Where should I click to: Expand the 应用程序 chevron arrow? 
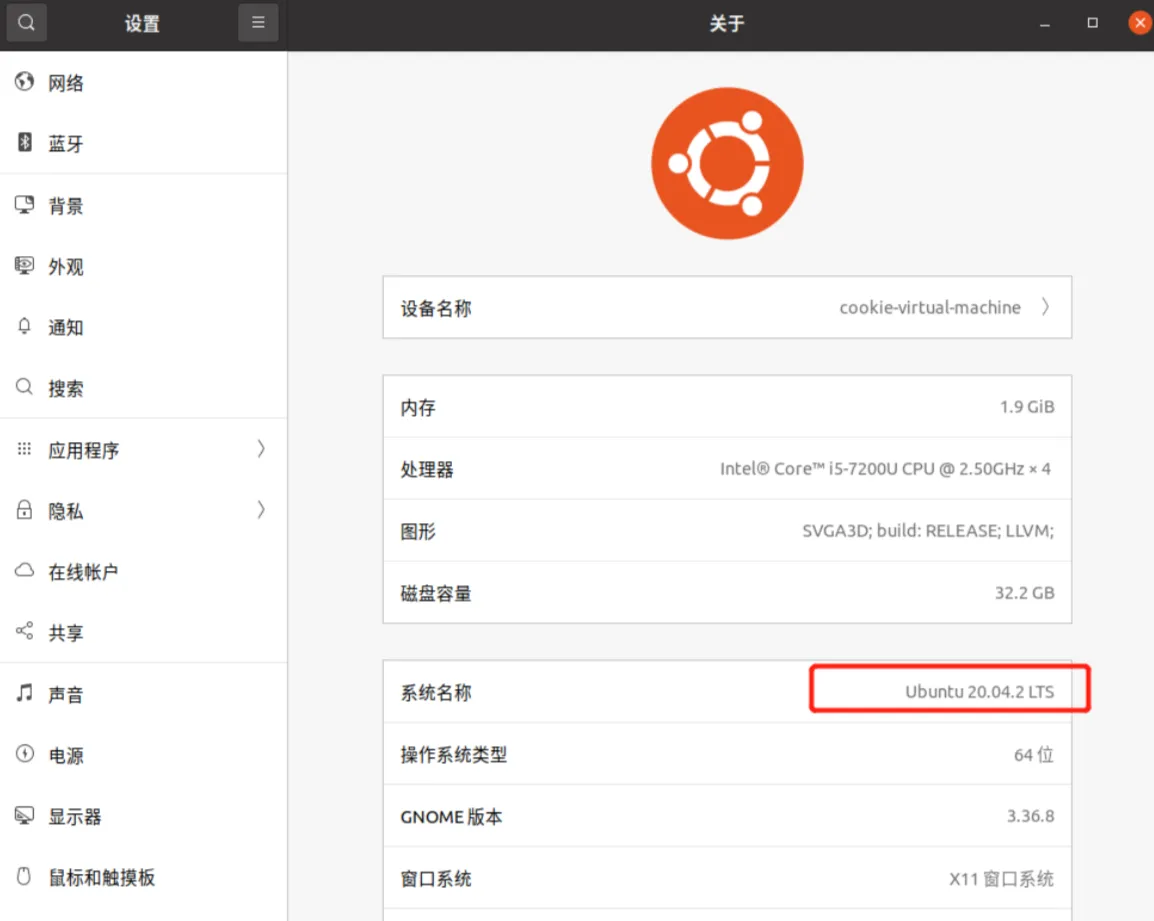pyautogui.click(x=261, y=449)
